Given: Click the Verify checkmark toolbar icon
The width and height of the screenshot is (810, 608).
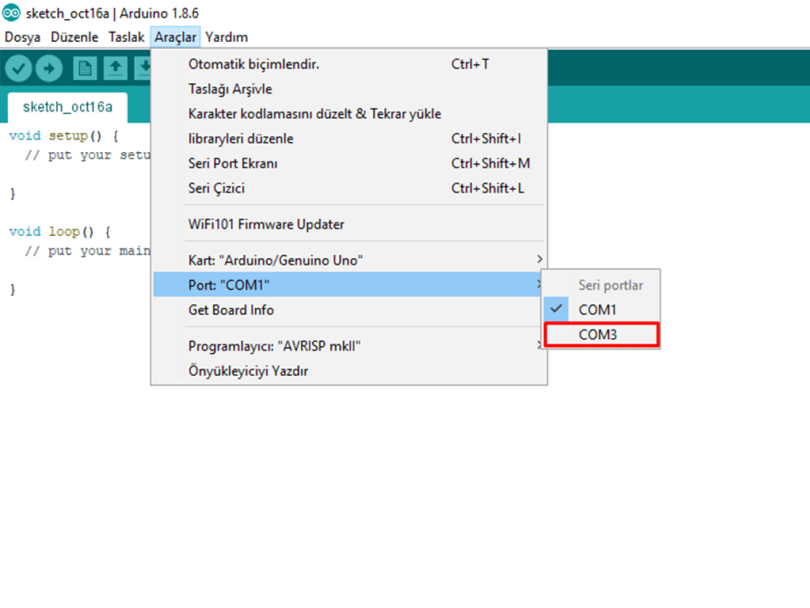Looking at the screenshot, I should (19, 68).
